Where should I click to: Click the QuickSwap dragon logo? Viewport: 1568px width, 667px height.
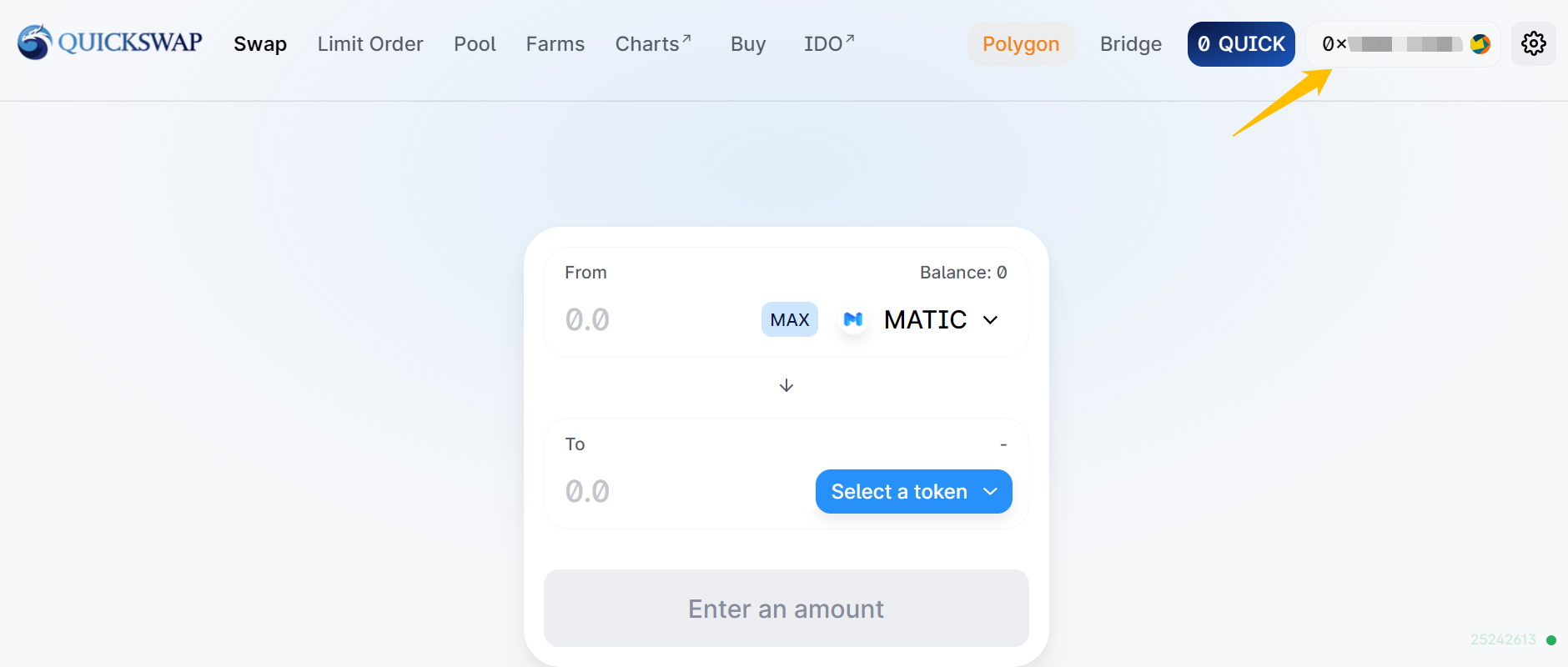[35, 43]
